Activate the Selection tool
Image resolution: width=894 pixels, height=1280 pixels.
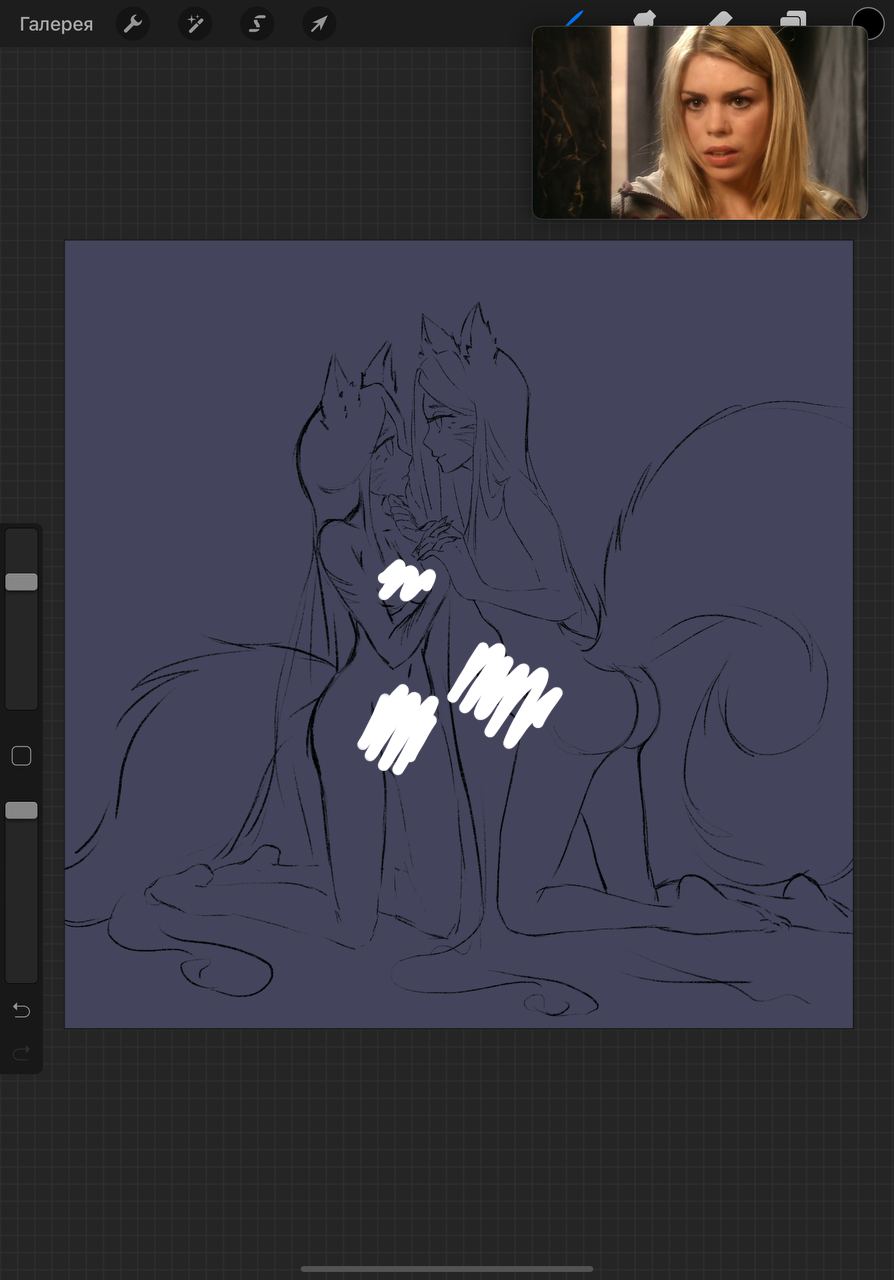pos(257,24)
